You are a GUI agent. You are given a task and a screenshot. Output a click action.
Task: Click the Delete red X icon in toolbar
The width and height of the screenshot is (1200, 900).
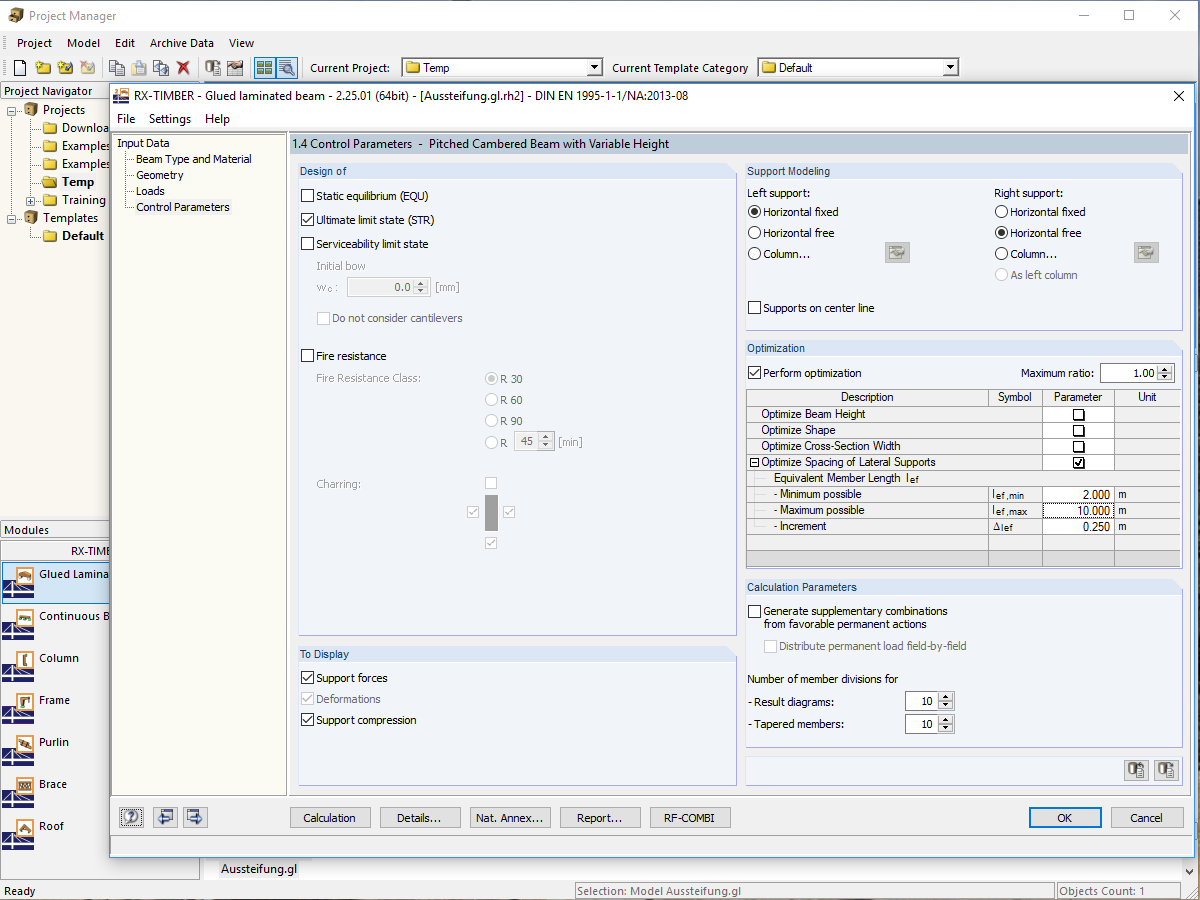point(184,66)
